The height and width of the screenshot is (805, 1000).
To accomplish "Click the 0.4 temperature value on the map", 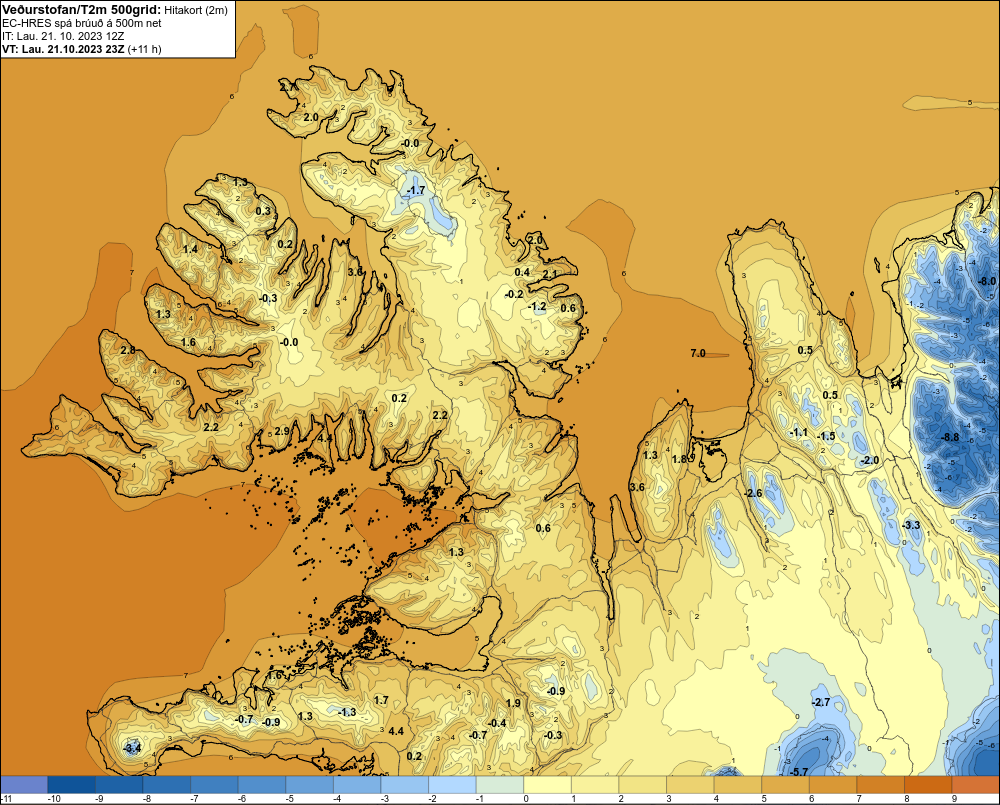I will click(x=522, y=272).
